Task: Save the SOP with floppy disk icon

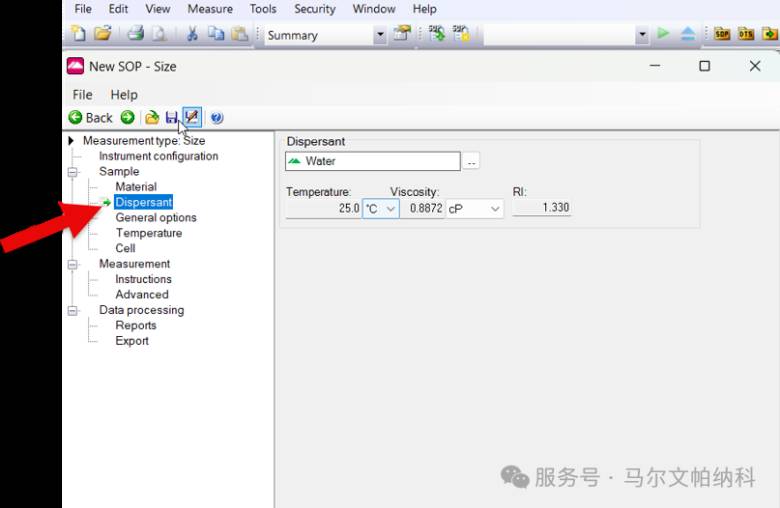Action: click(x=172, y=118)
